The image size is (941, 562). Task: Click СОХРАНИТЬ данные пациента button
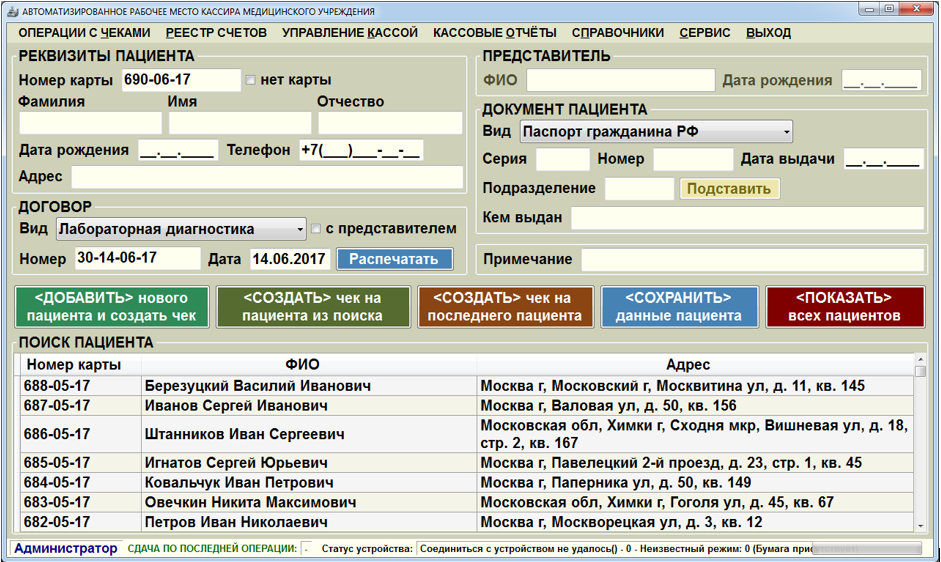[679, 307]
